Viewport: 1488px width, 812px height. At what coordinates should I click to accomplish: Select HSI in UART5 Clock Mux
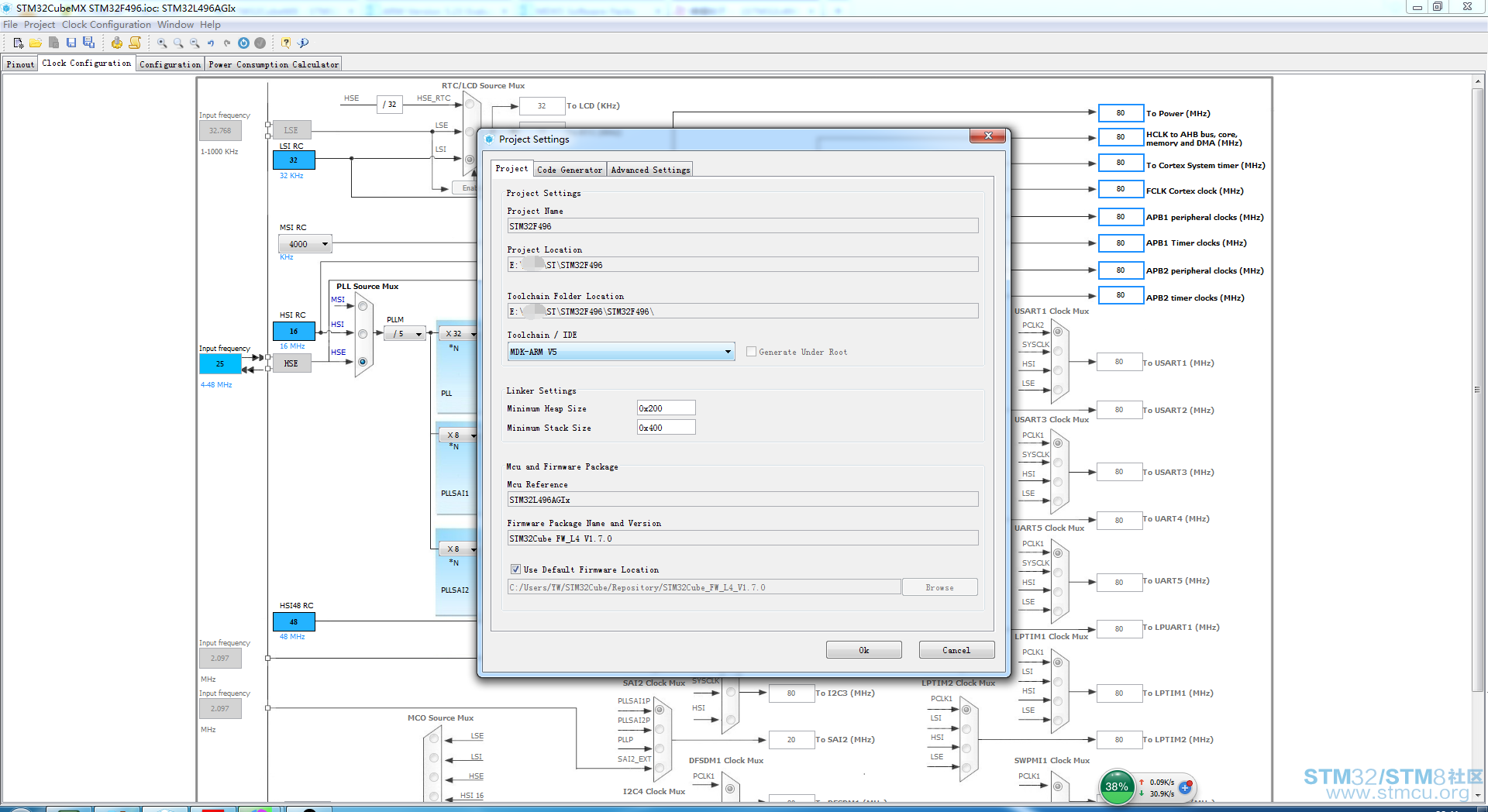coord(1058,591)
